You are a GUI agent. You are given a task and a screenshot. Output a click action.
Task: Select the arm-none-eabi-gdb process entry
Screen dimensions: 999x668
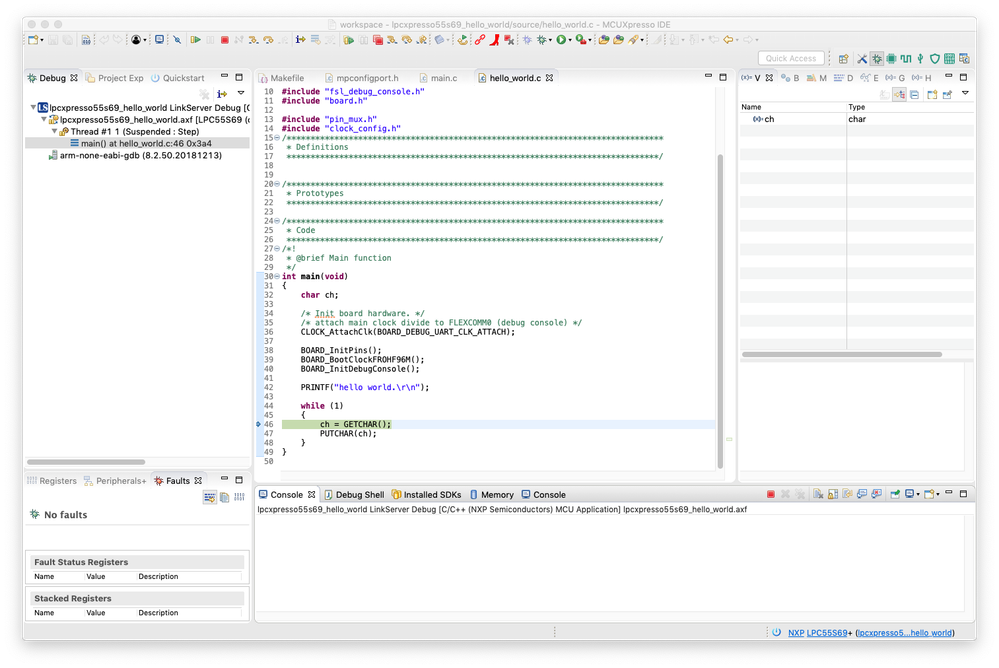click(135, 155)
